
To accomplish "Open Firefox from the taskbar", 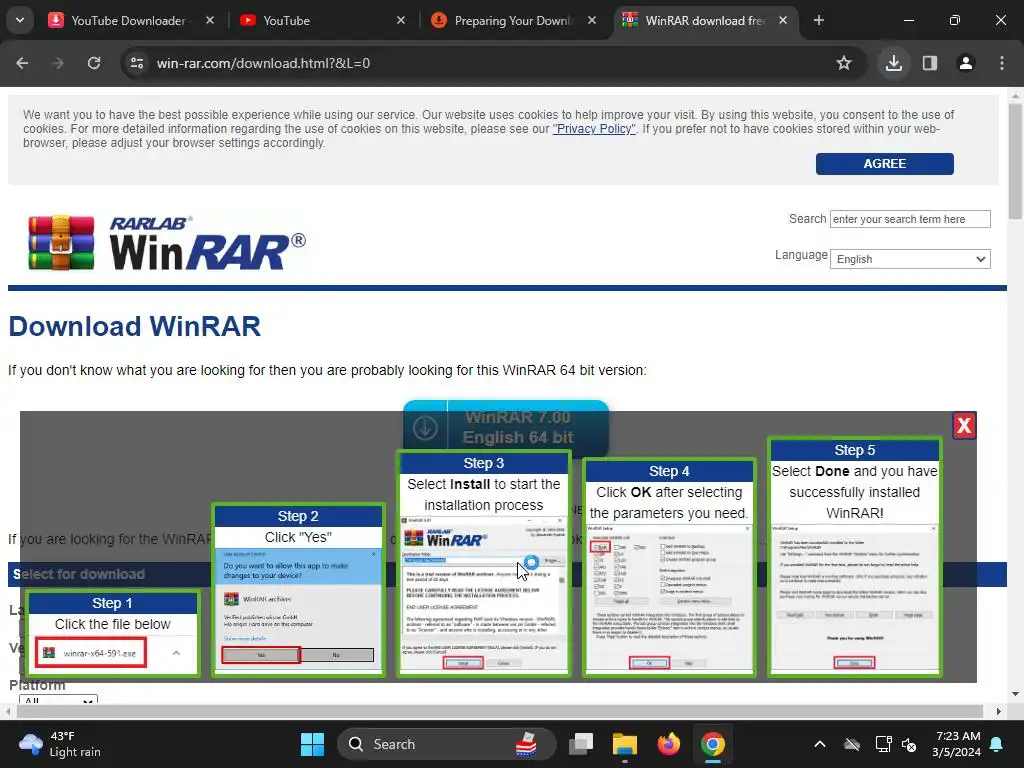I will tap(669, 744).
